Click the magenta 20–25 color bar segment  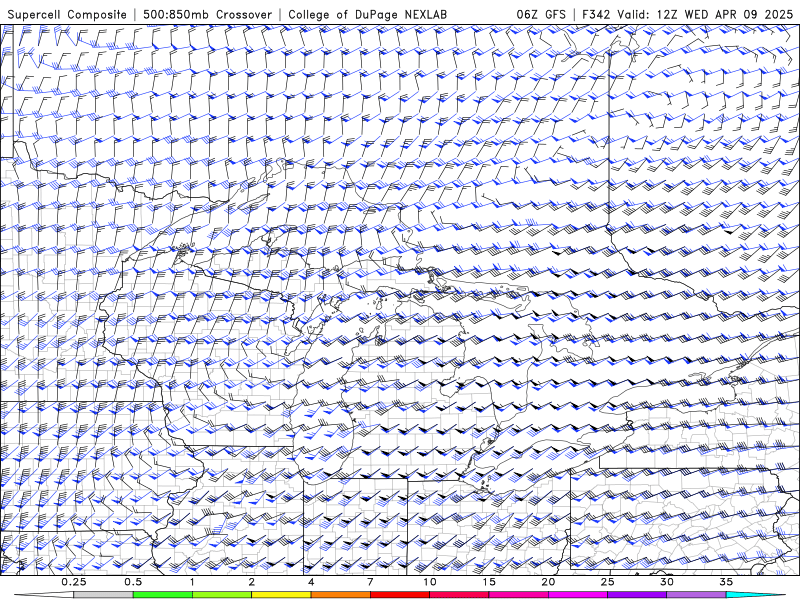pyautogui.click(x=578, y=595)
